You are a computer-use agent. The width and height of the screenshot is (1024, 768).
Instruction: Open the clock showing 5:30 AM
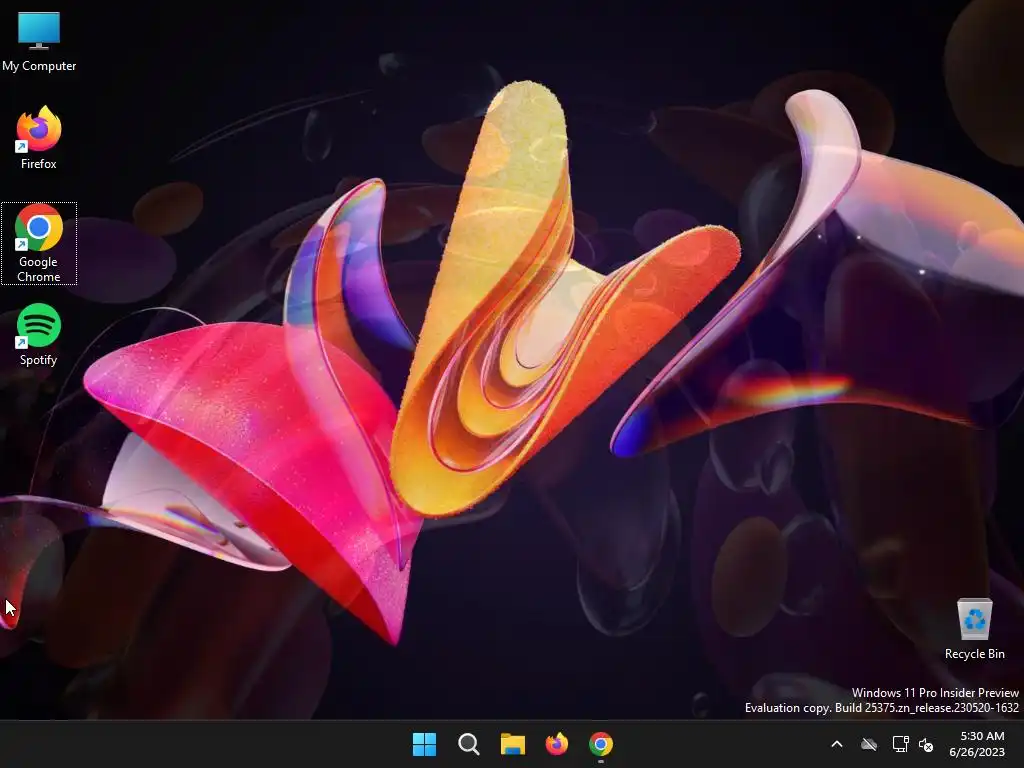[982, 736]
